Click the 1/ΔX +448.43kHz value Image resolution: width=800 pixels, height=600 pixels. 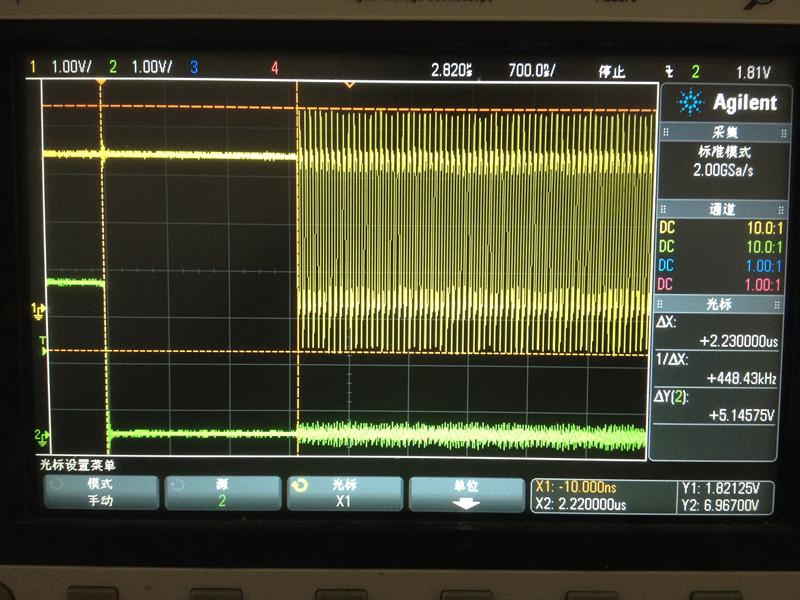point(741,378)
